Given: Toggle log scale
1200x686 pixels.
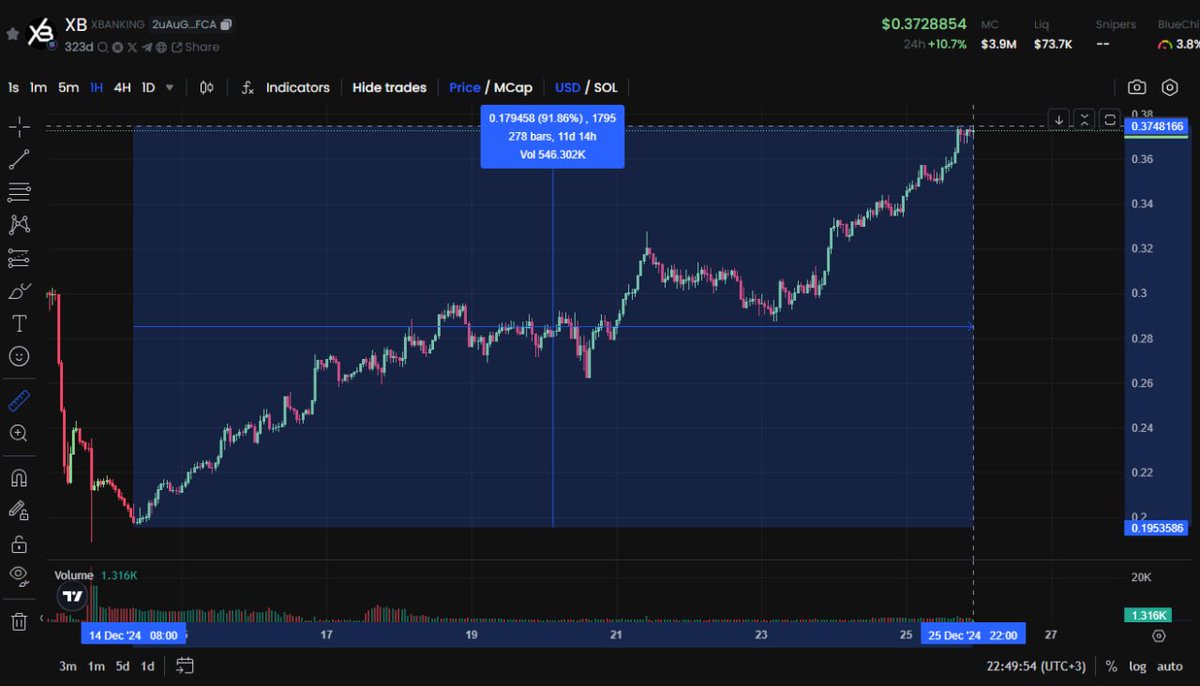Looking at the screenshot, I should pos(1138,666).
